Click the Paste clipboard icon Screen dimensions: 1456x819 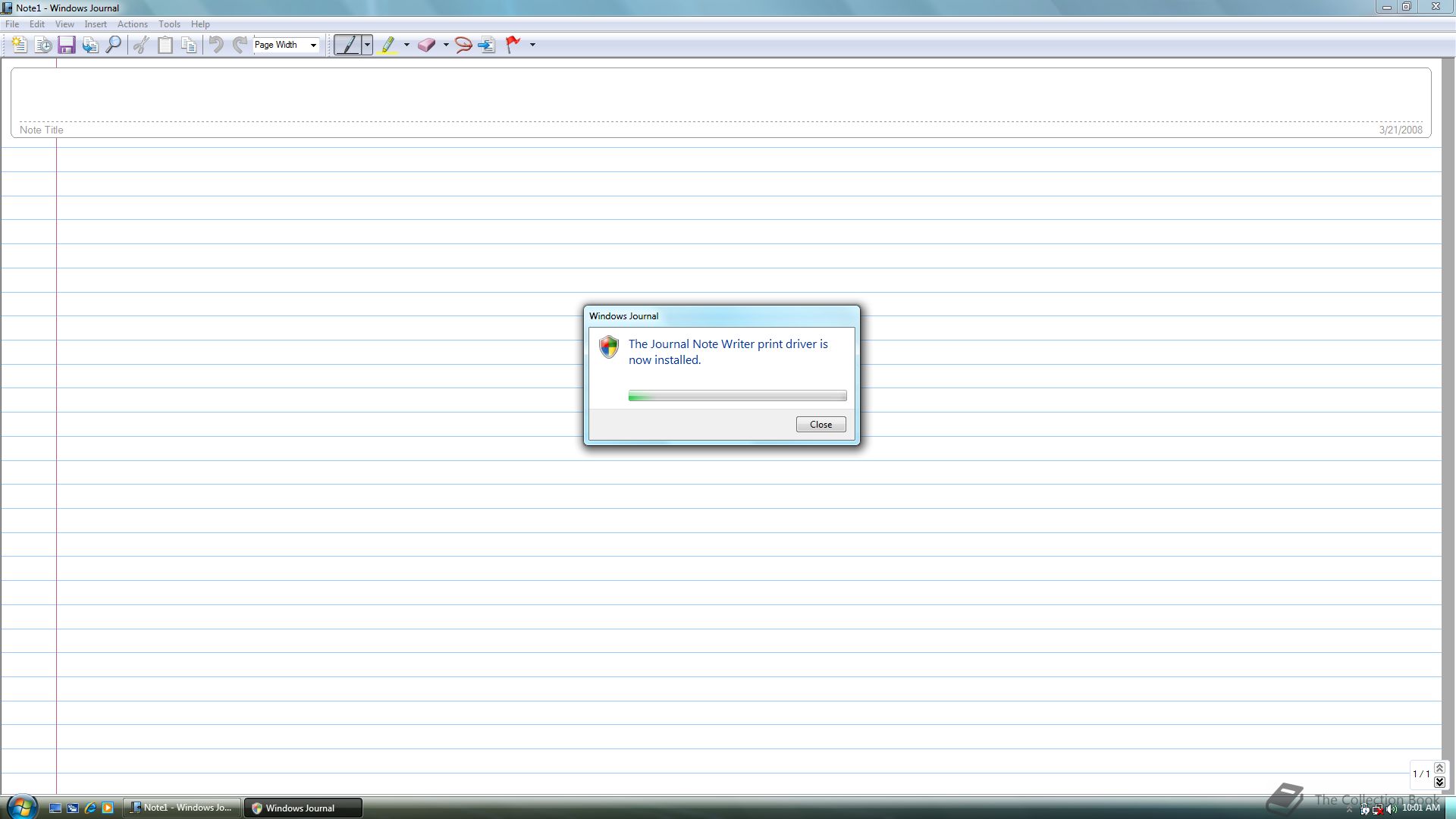click(x=165, y=45)
